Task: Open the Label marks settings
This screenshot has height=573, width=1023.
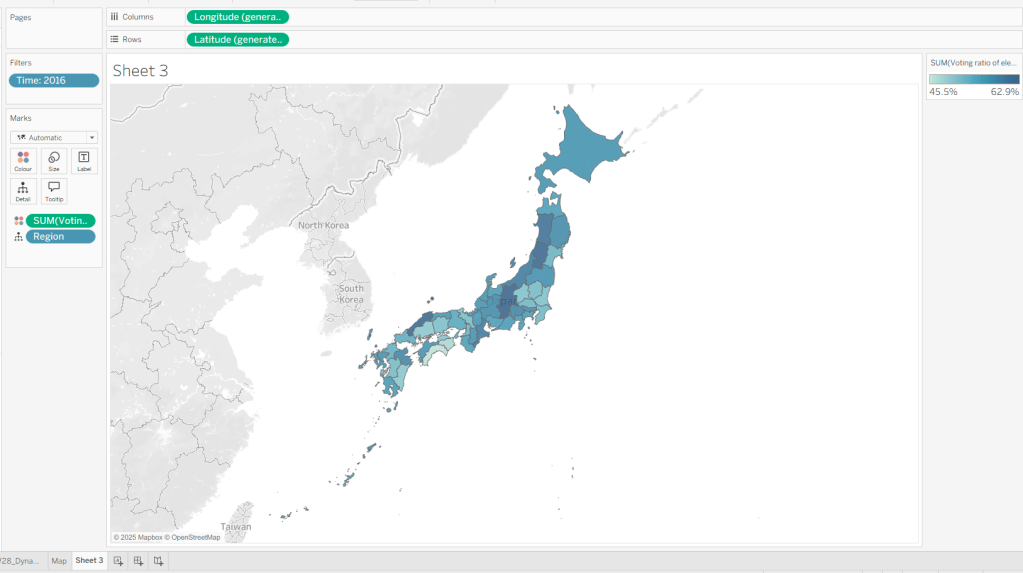Action: pyautogui.click(x=84, y=161)
